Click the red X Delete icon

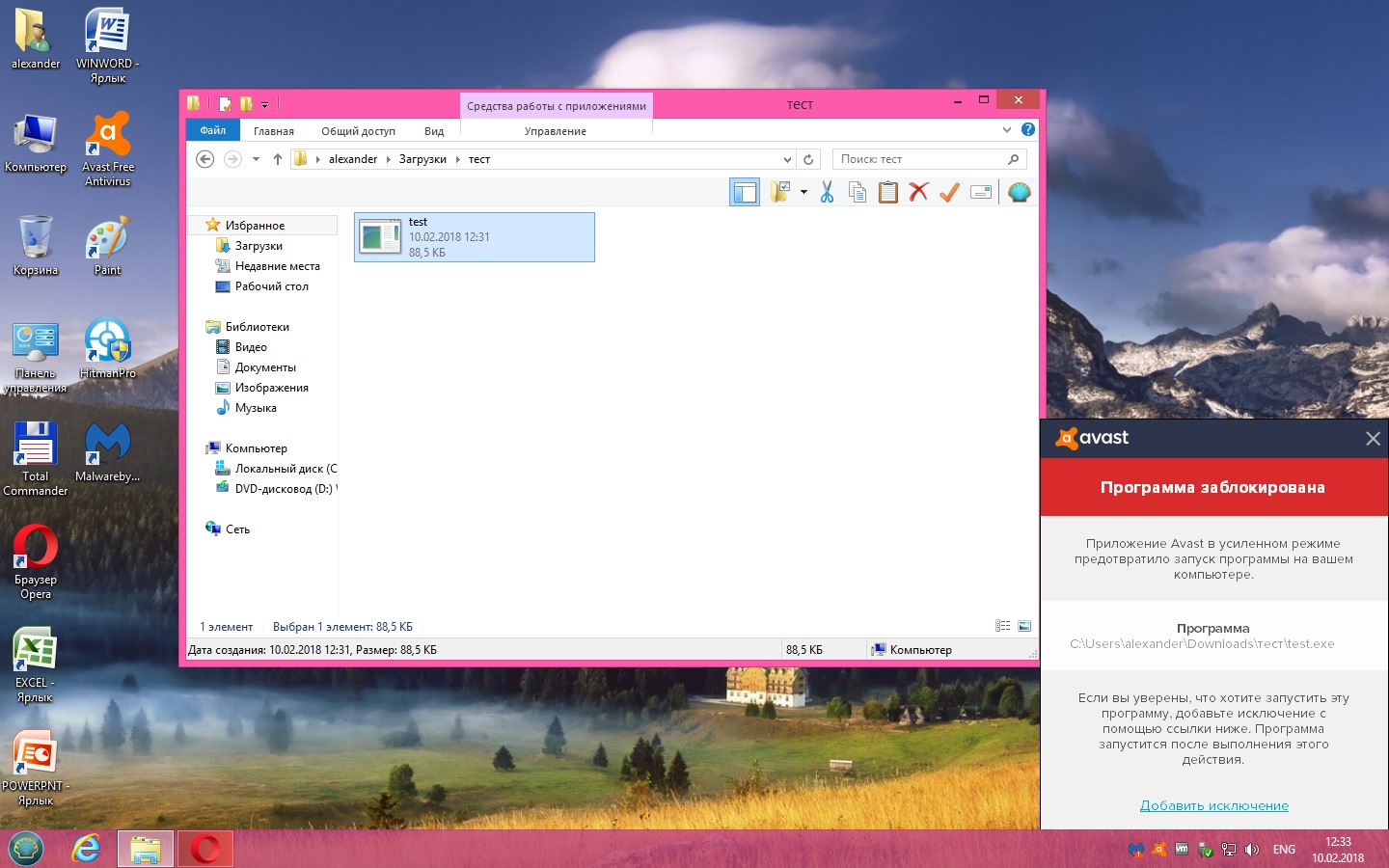pos(919,192)
